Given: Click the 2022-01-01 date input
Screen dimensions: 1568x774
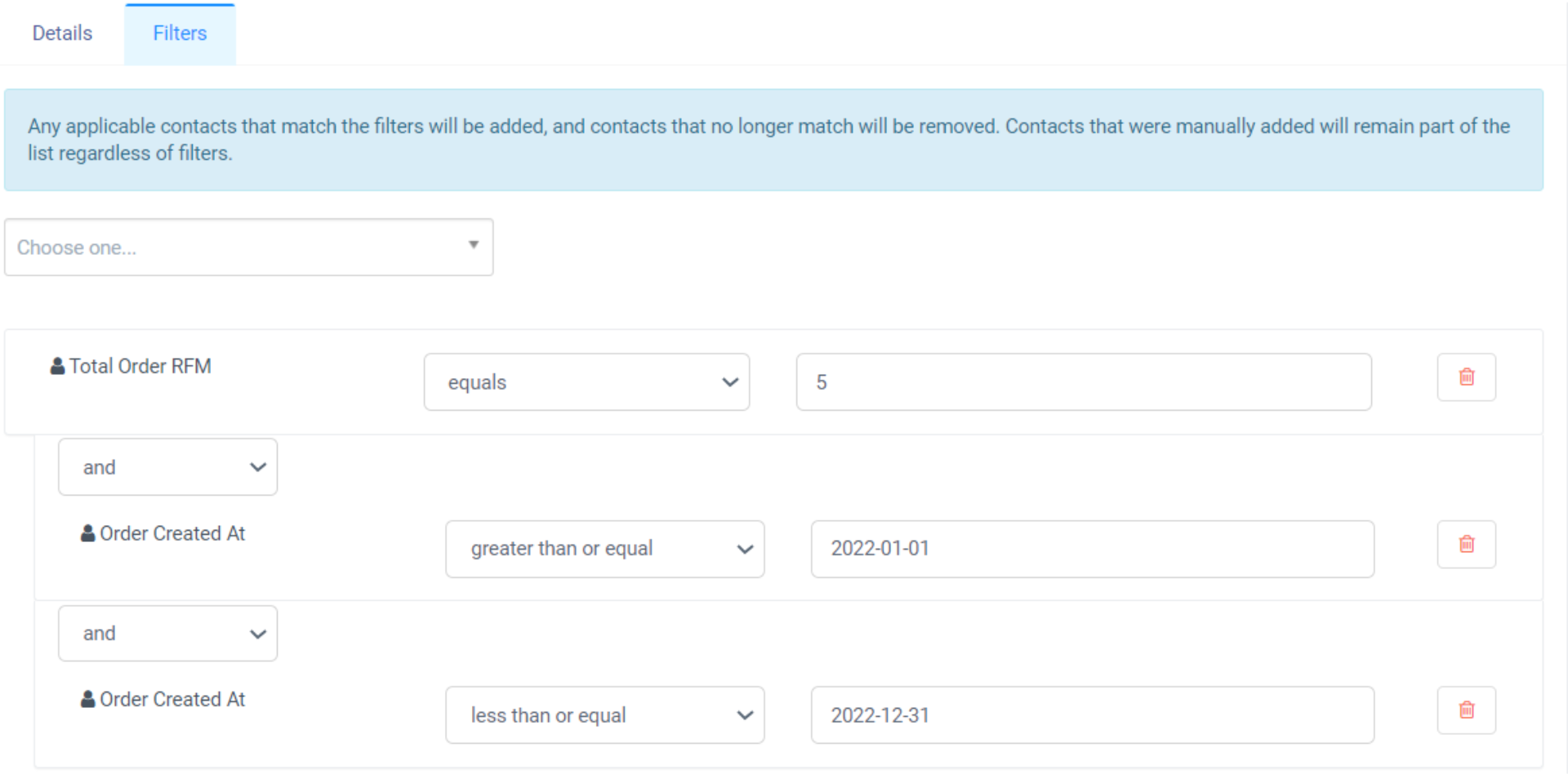Looking at the screenshot, I should [x=1092, y=549].
